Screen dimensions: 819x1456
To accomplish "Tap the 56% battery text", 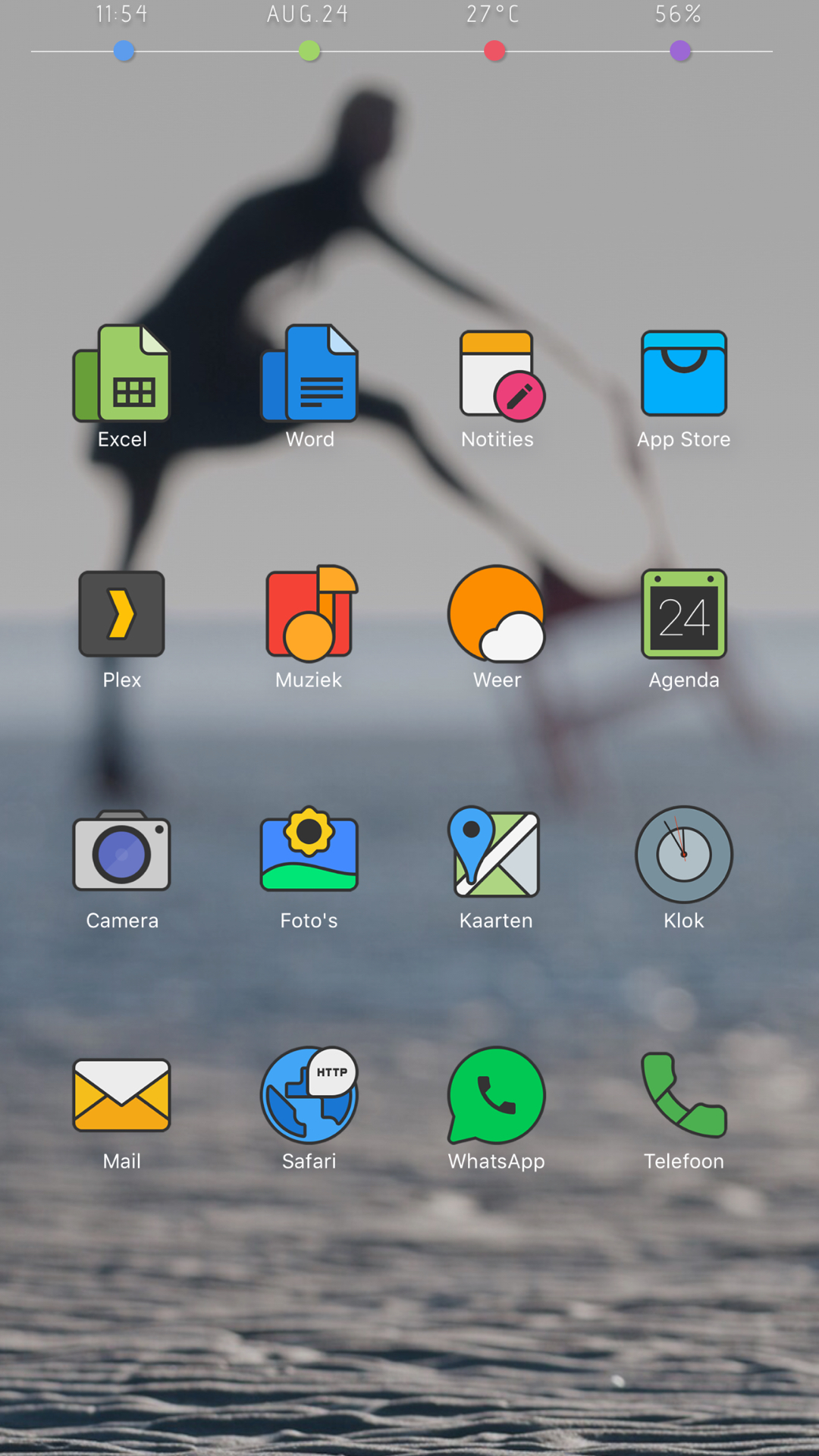I will click(679, 14).
